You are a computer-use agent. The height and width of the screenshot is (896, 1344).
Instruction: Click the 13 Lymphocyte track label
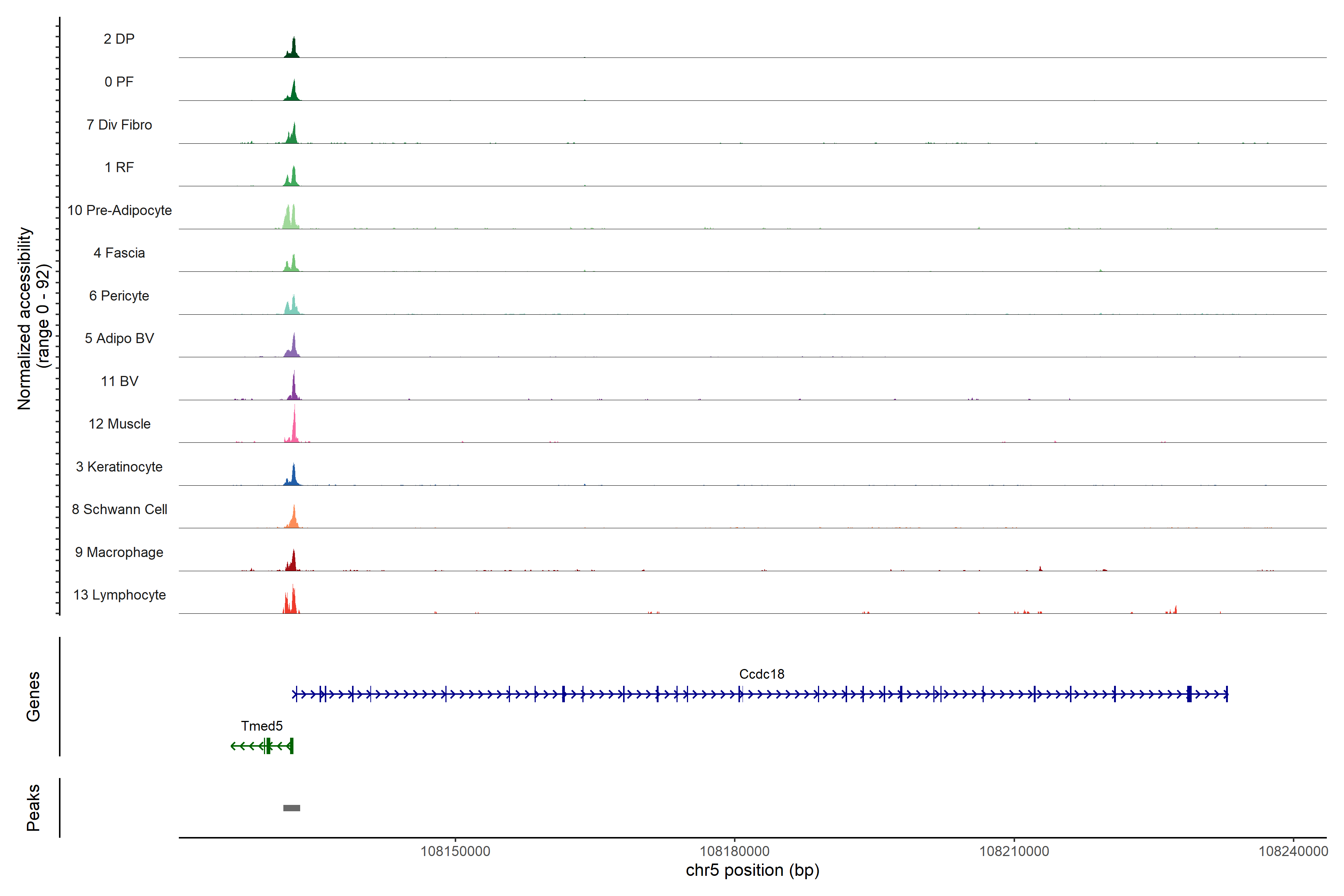click(x=119, y=595)
